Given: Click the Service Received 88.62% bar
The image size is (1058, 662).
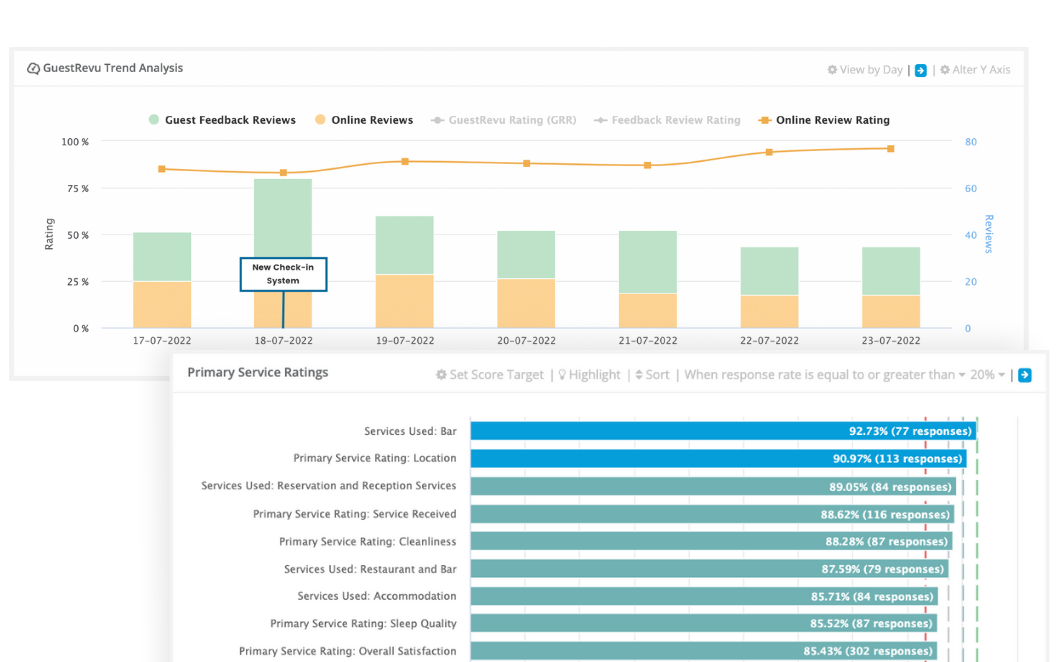Looking at the screenshot, I should tap(712, 514).
